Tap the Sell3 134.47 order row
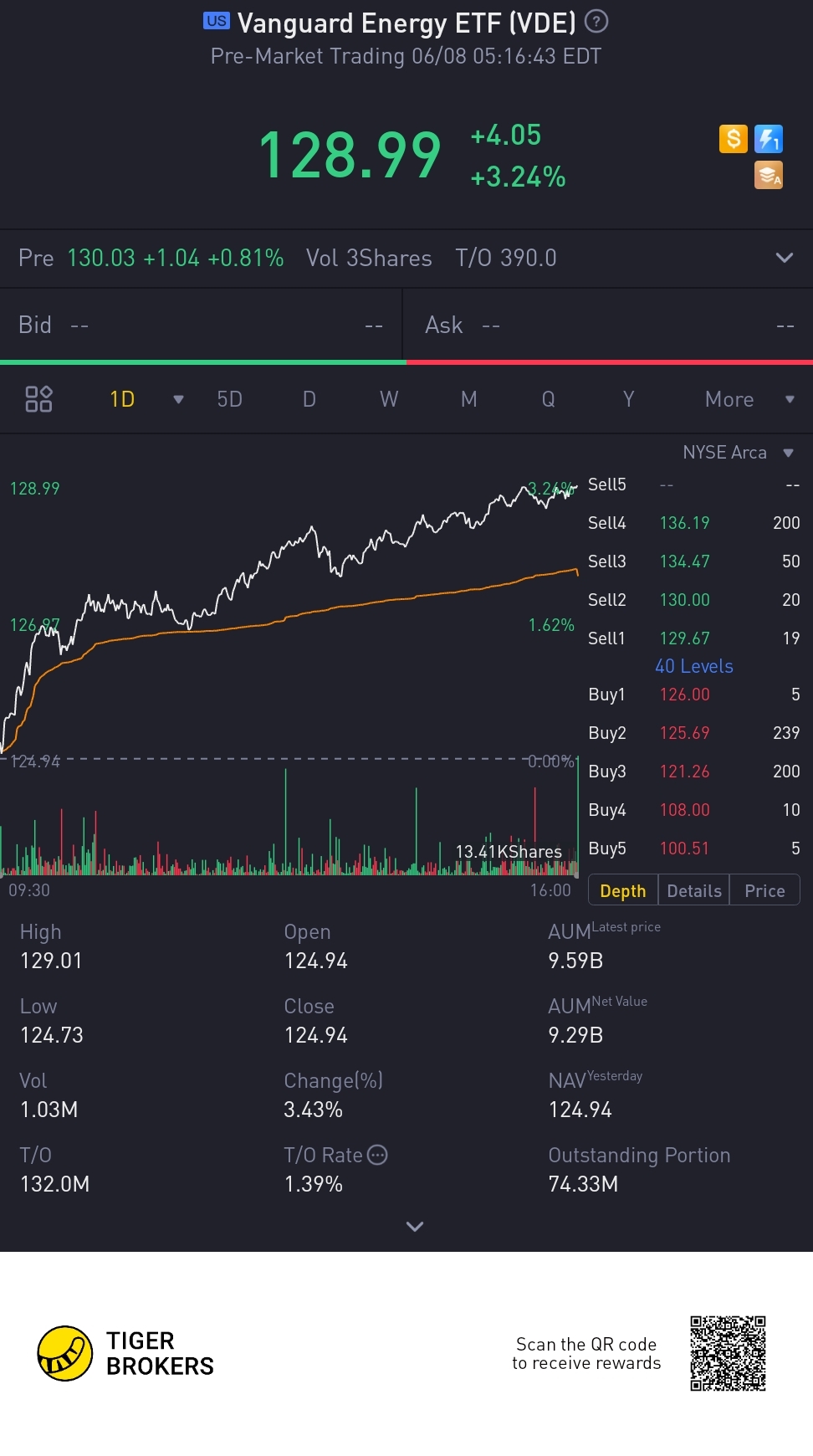The height and width of the screenshot is (1456, 813). coord(694,561)
